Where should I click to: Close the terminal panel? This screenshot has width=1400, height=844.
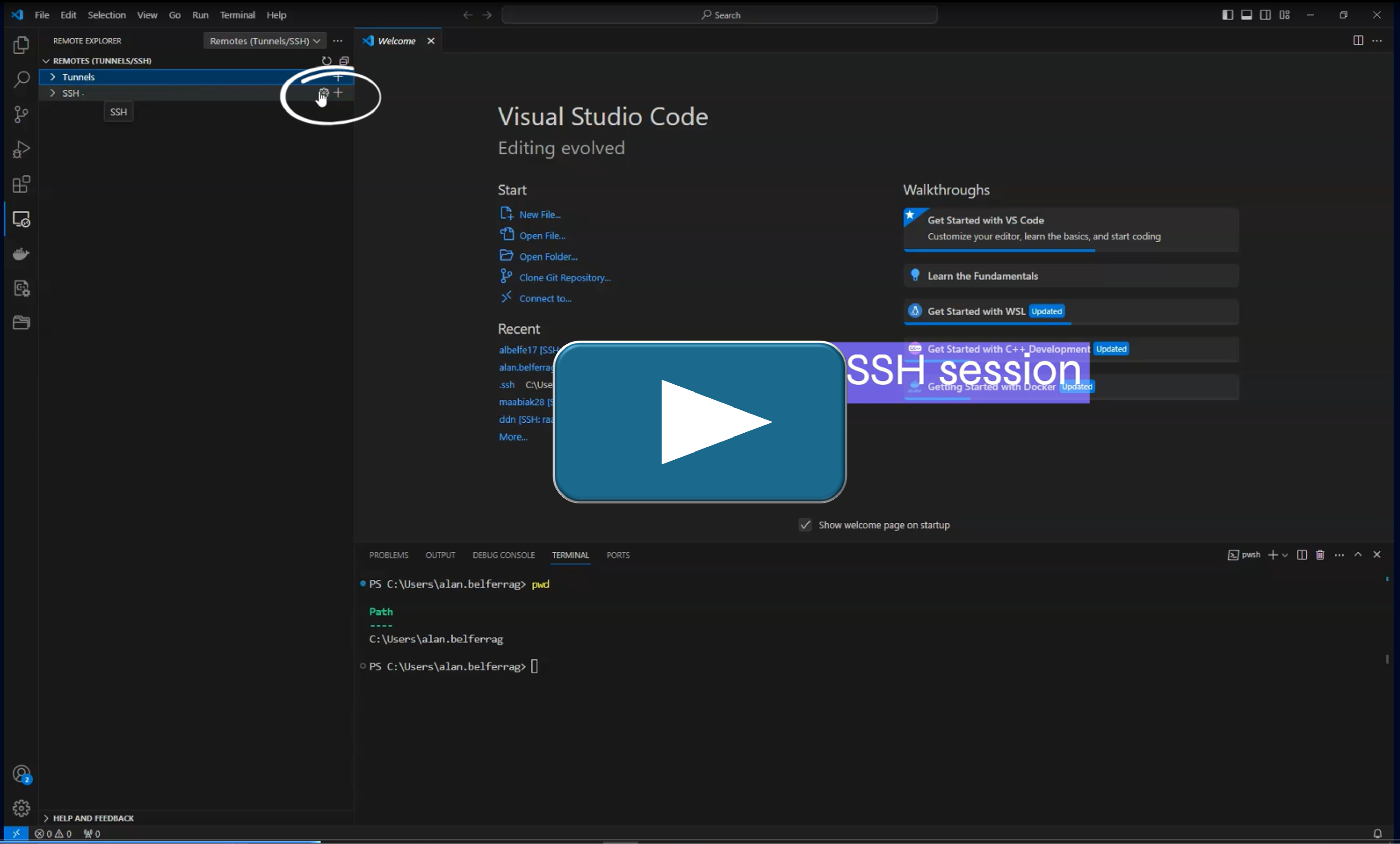tap(1377, 555)
